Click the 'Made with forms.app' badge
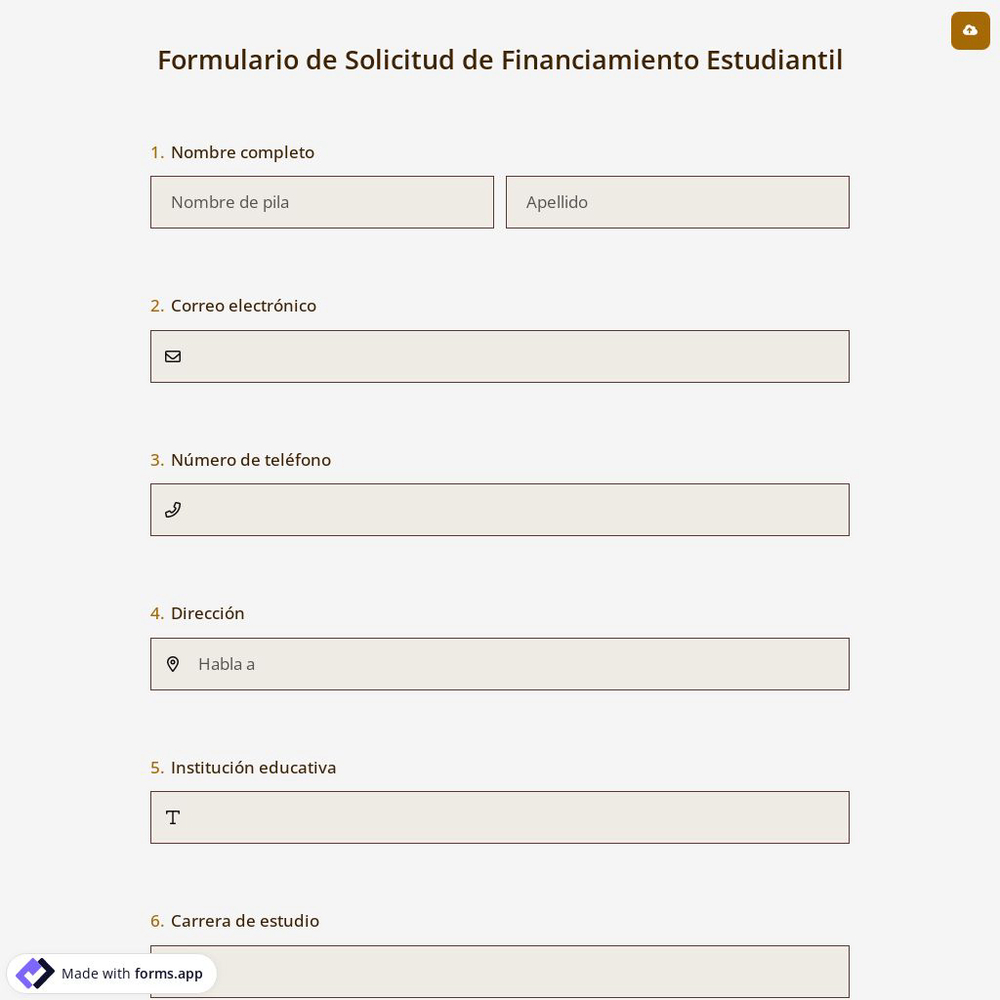Image resolution: width=1000 pixels, height=1000 pixels. point(113,973)
